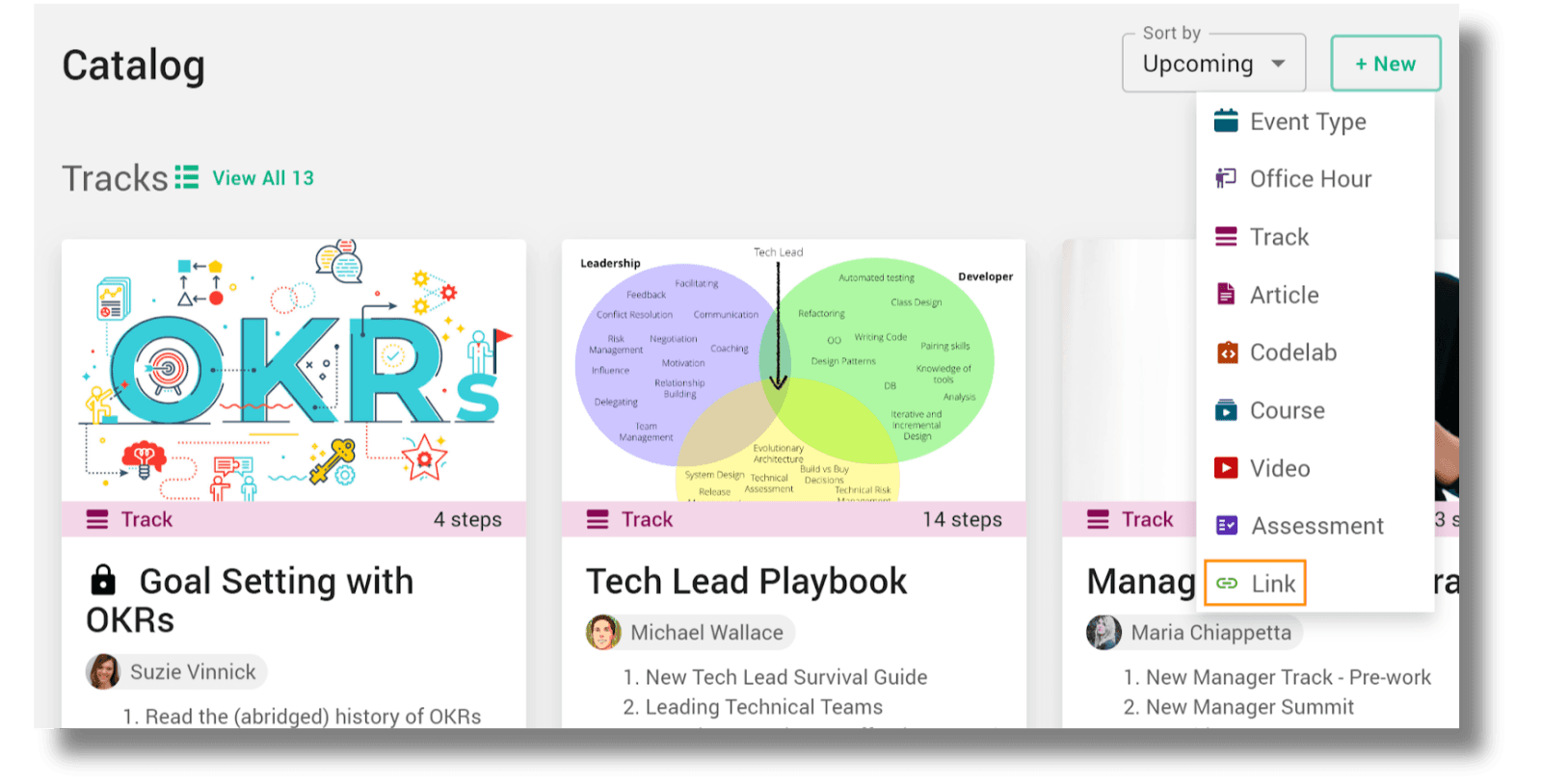Image resolution: width=1542 pixels, height=784 pixels.
Task: Select Office Hour from the New menu
Action: click(x=1315, y=179)
